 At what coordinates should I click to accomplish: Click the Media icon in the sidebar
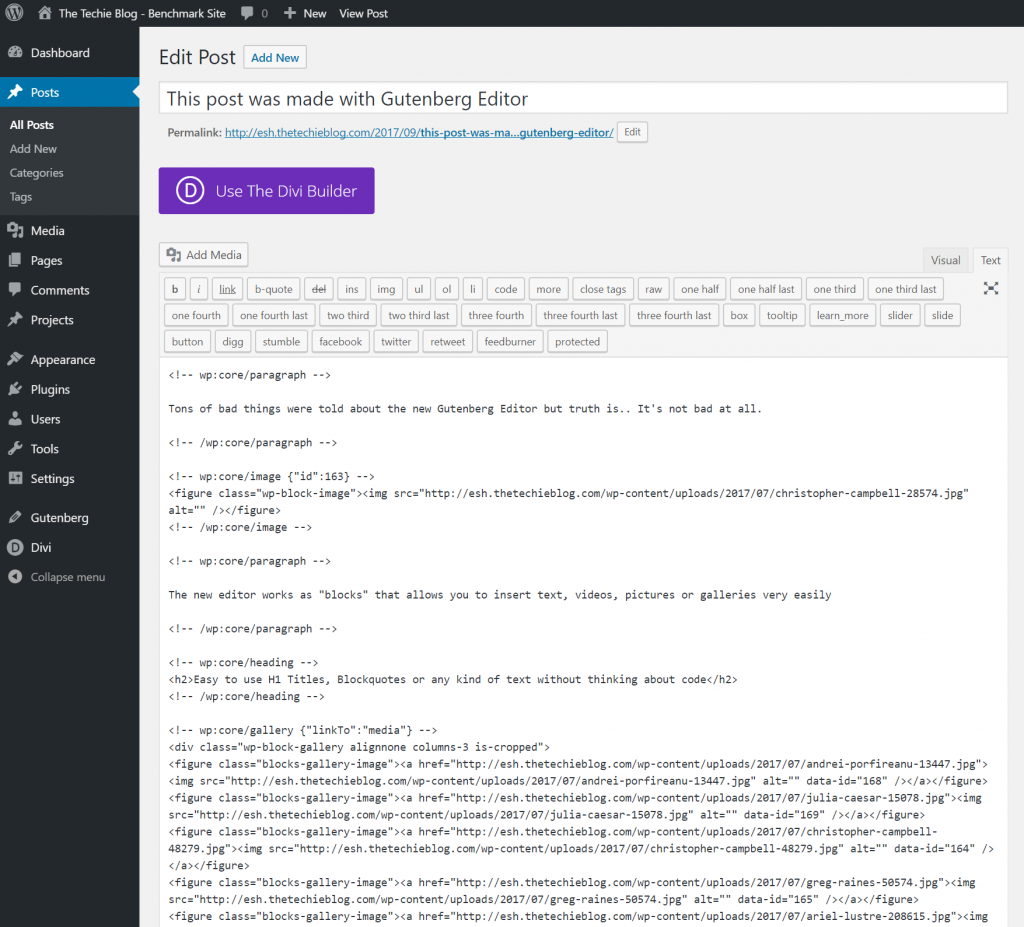pyautogui.click(x=15, y=230)
